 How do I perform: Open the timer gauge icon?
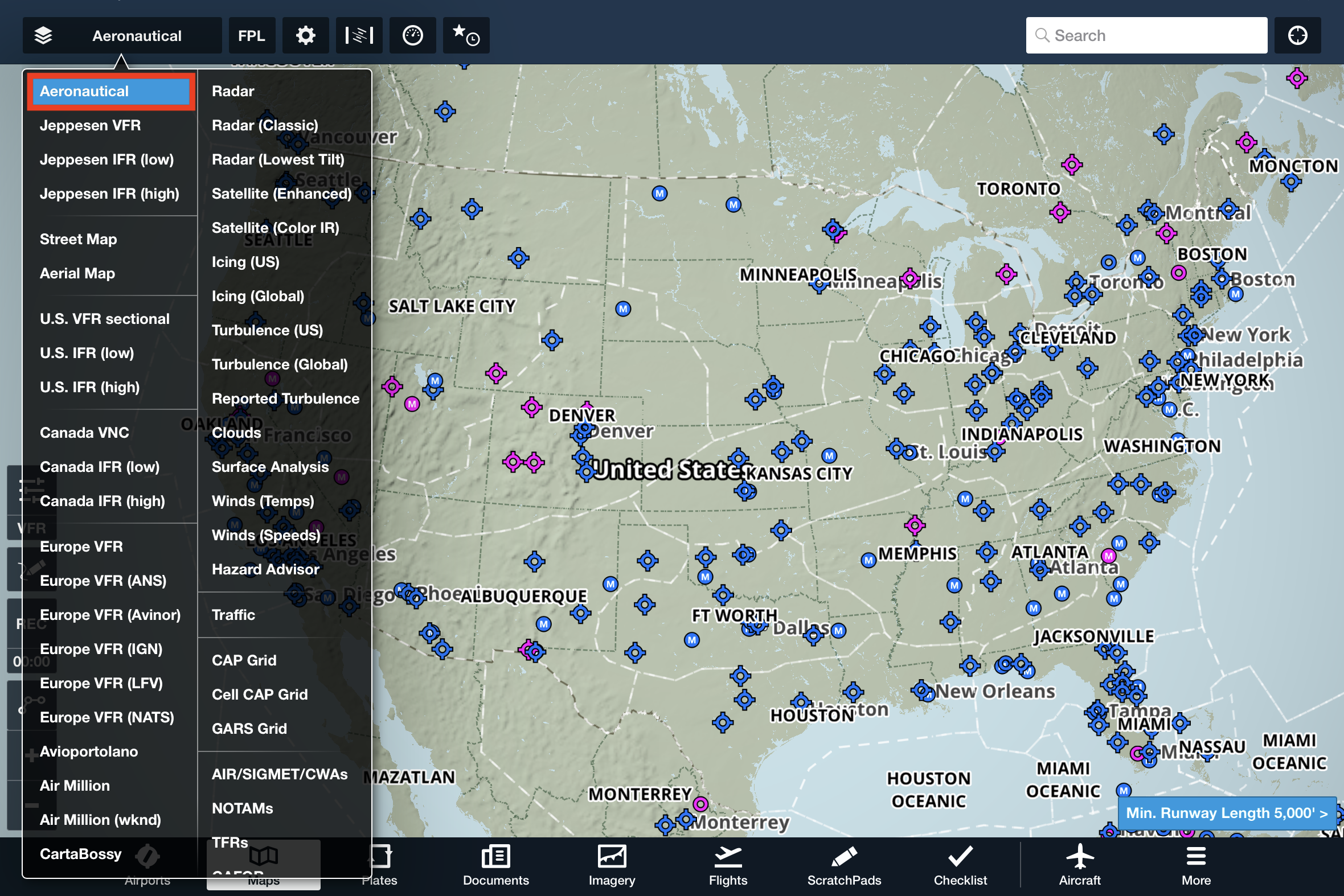[413, 35]
